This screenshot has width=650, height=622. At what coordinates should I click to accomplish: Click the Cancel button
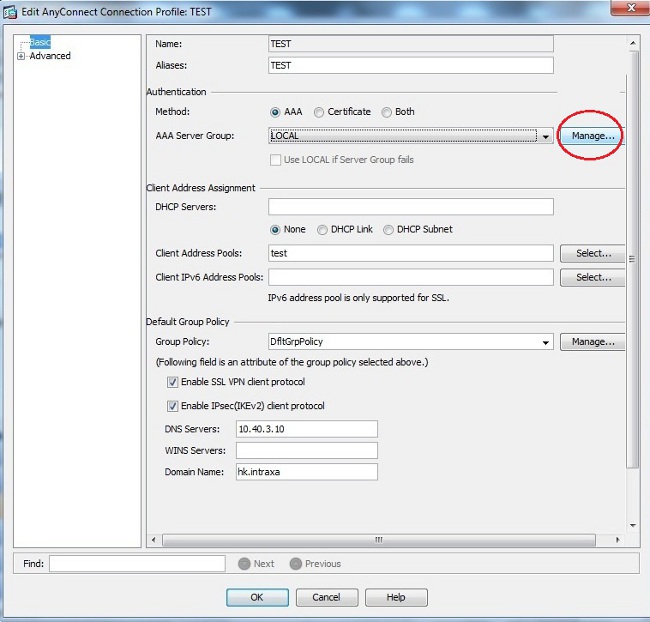[x=327, y=597]
